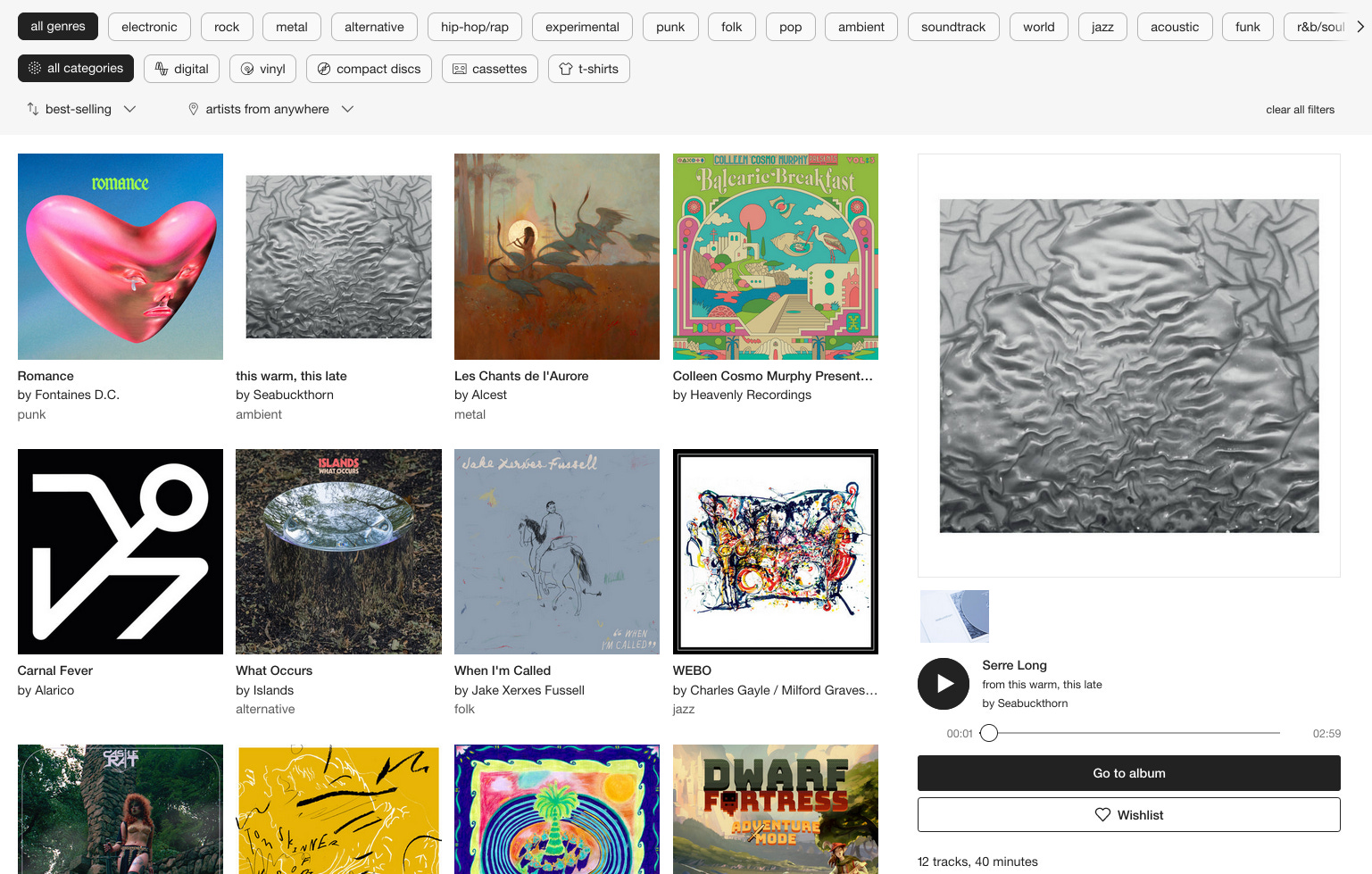The height and width of the screenshot is (874, 1372).
Task: Filter by cassettes format
Action: pos(489,69)
